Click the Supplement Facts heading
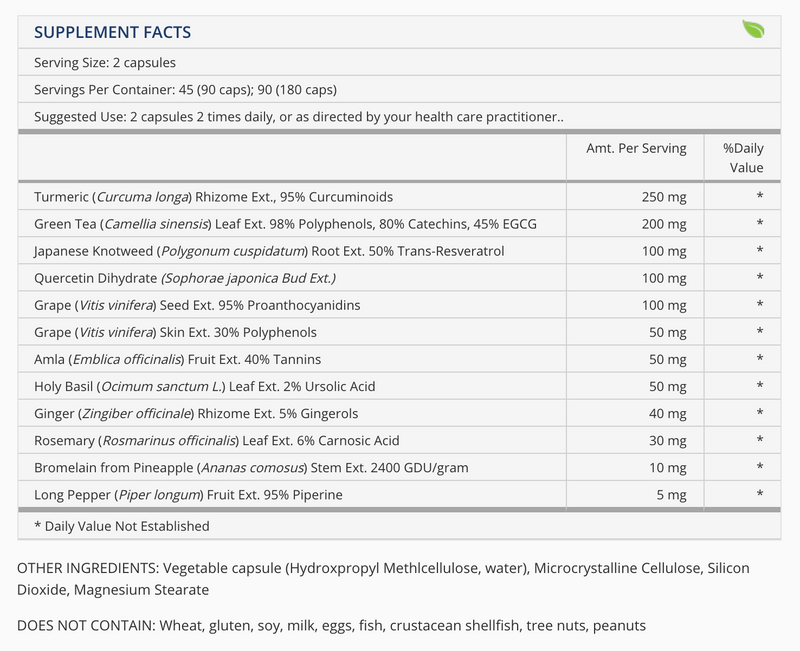The height and width of the screenshot is (651, 800). (112, 32)
